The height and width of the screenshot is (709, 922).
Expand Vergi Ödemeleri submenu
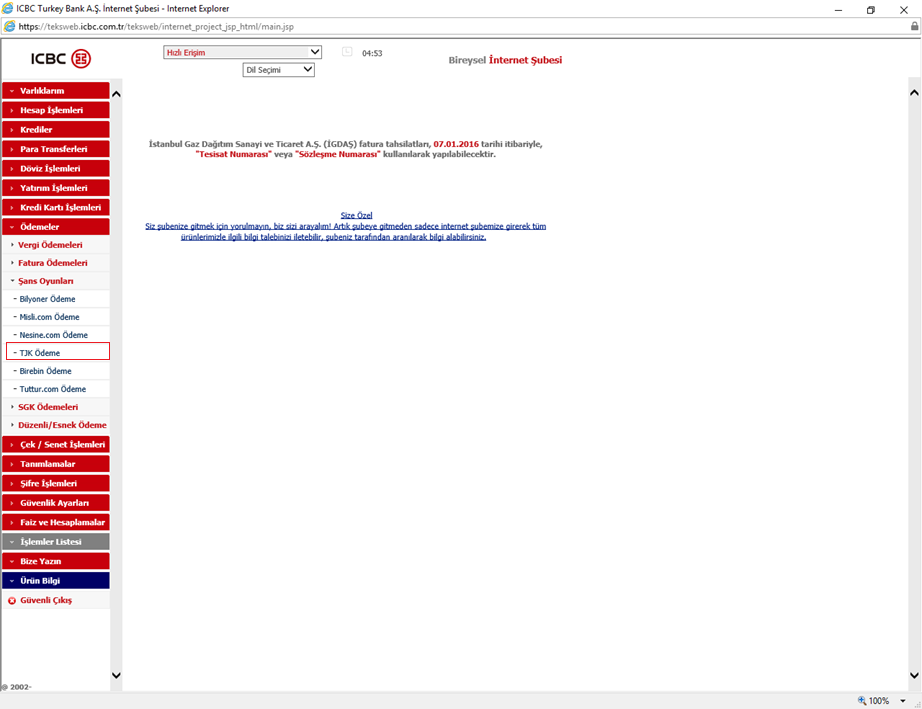tap(58, 245)
